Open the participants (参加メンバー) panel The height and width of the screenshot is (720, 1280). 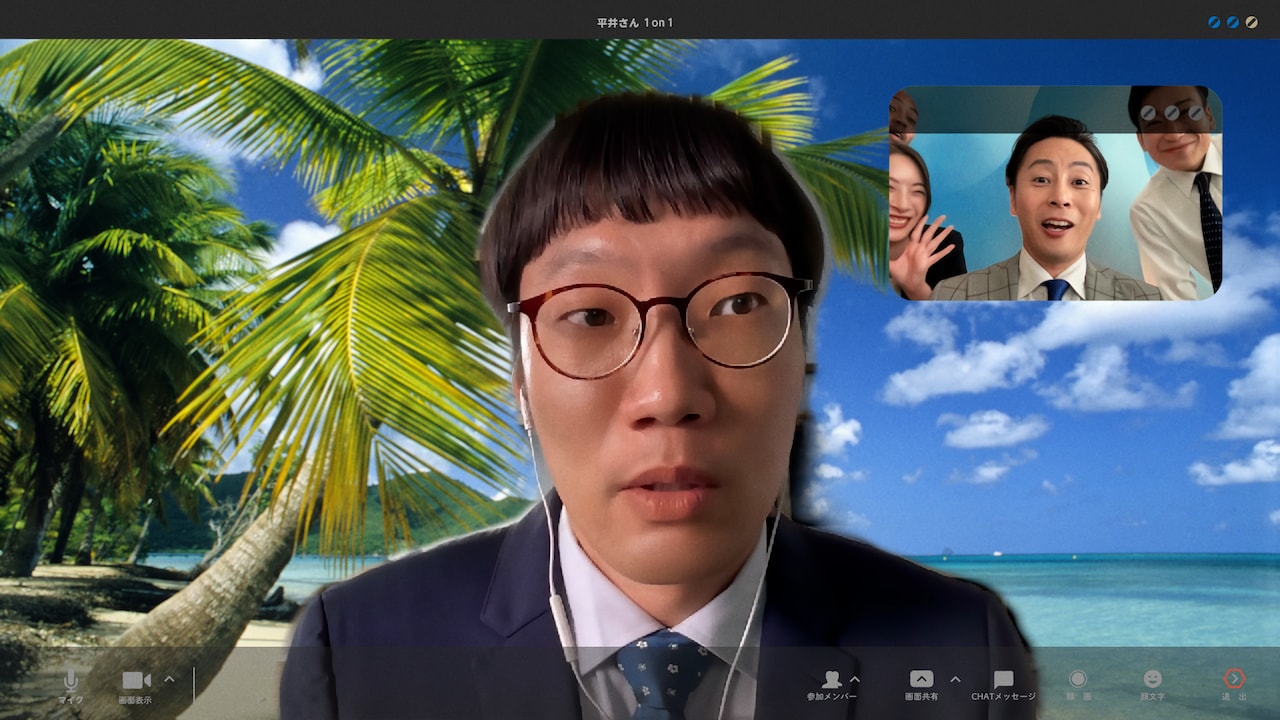tap(830, 680)
